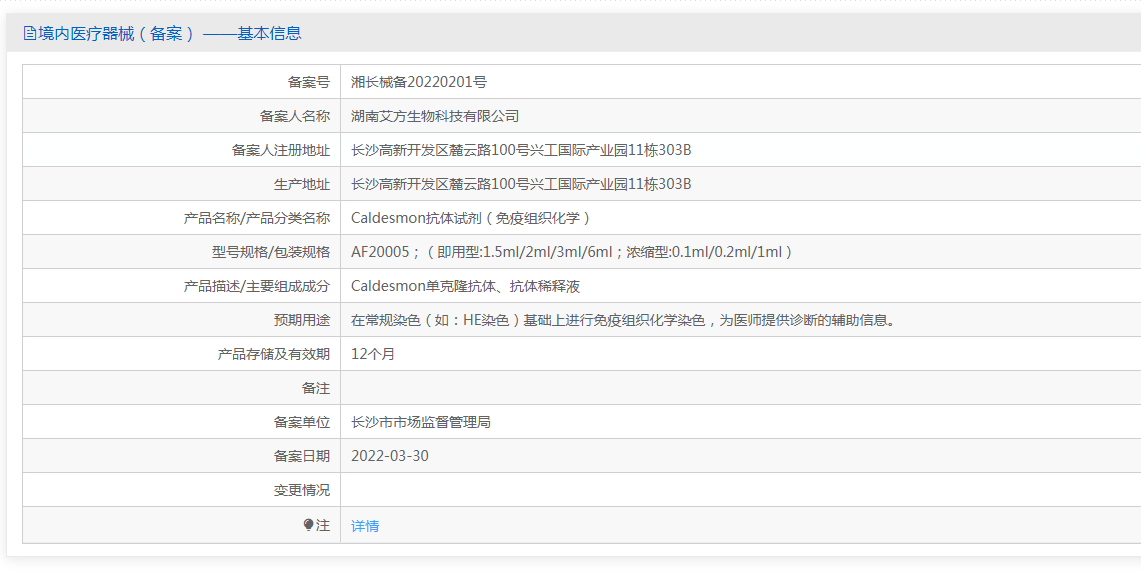This screenshot has height=586, width=1141.
Task: Click the 产品名称/产品分类名称 label
Action: pyautogui.click(x=257, y=218)
